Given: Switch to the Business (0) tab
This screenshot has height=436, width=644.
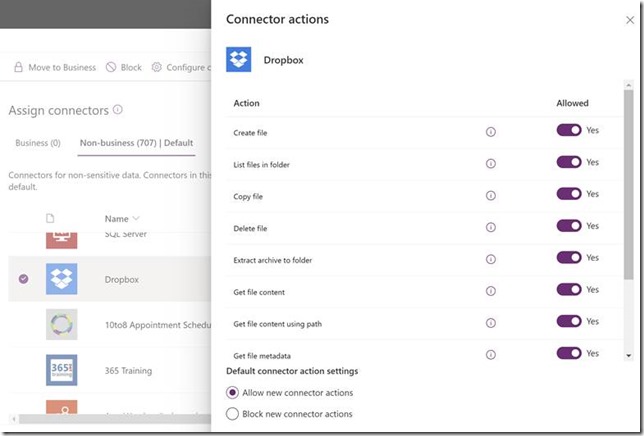Looking at the screenshot, I should pos(38,143).
